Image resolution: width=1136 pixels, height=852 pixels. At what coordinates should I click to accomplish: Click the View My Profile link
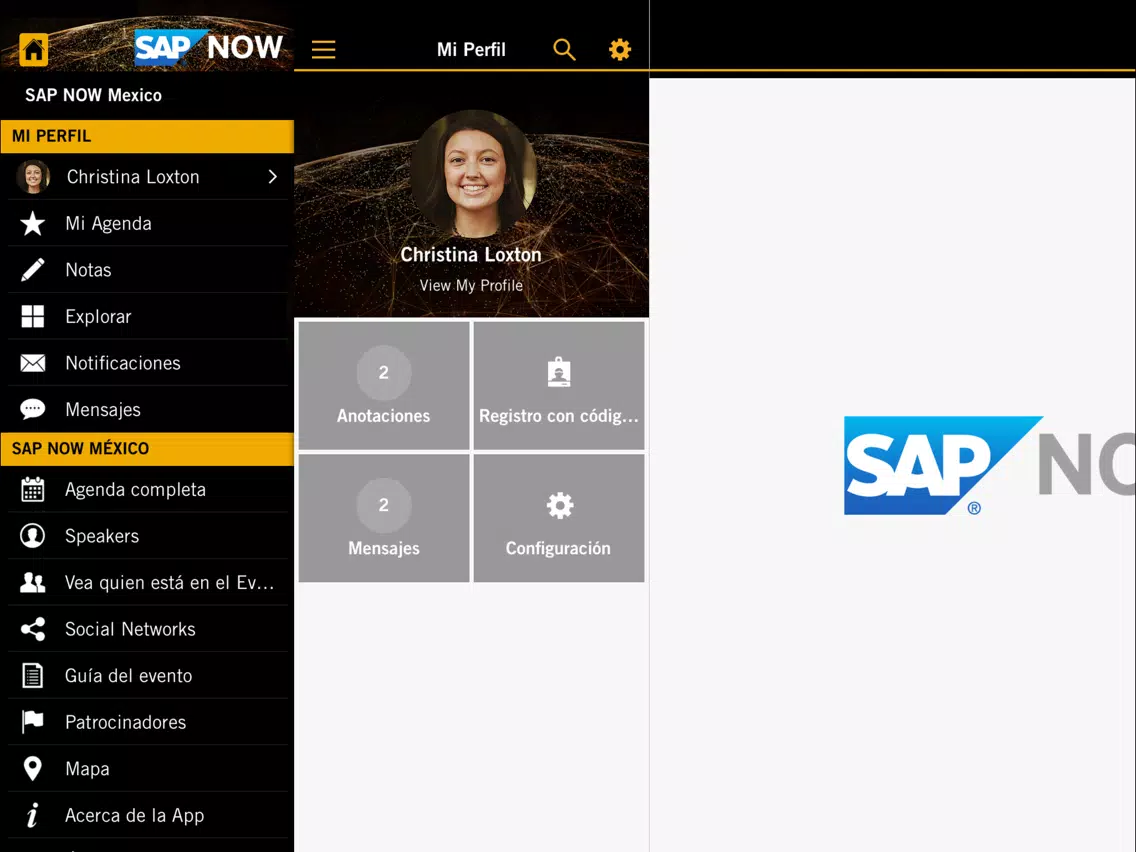471,285
